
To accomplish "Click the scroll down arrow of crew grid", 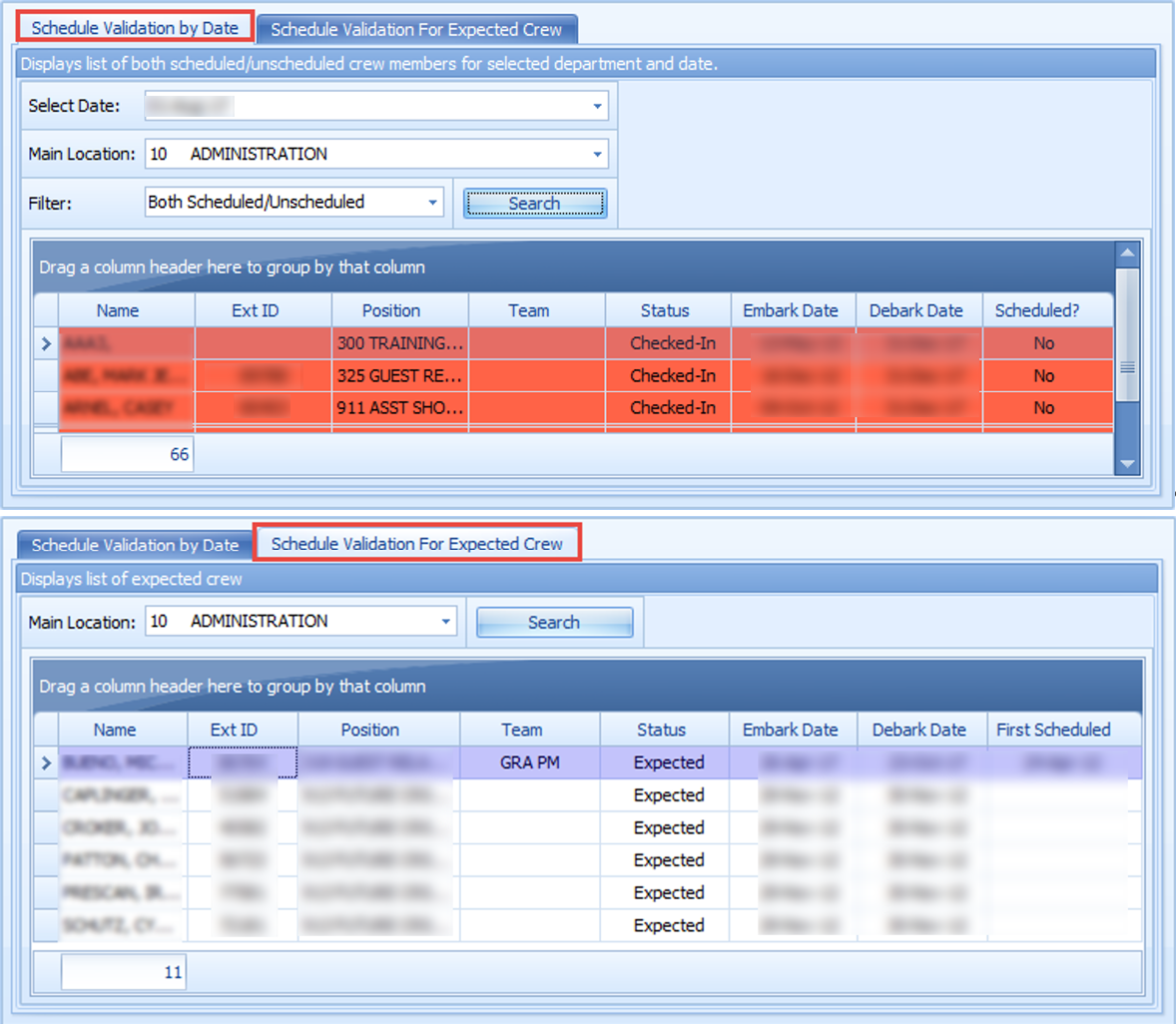I will [x=1127, y=464].
